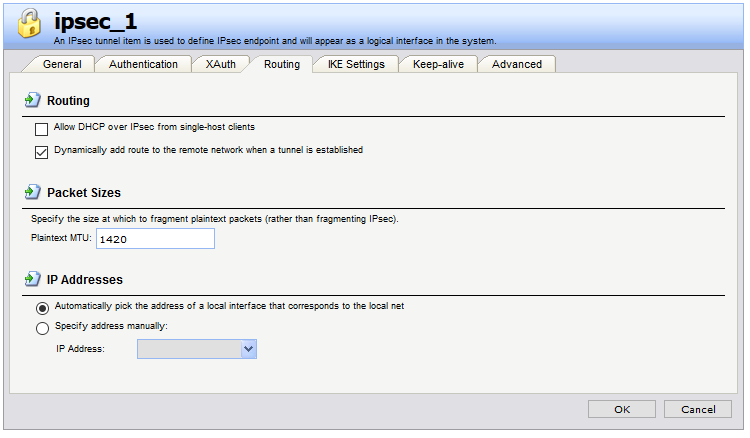
Task: Choose Specify address manually option
Action: coord(42,327)
